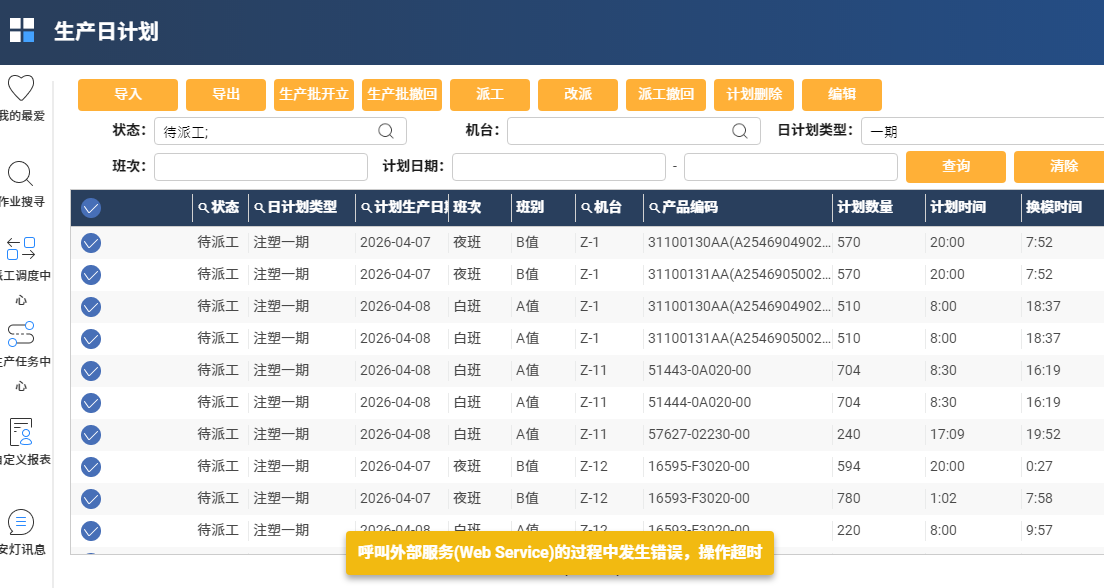
Task: Open 派工调度中心 sidebar icon
Action: (x=21, y=249)
